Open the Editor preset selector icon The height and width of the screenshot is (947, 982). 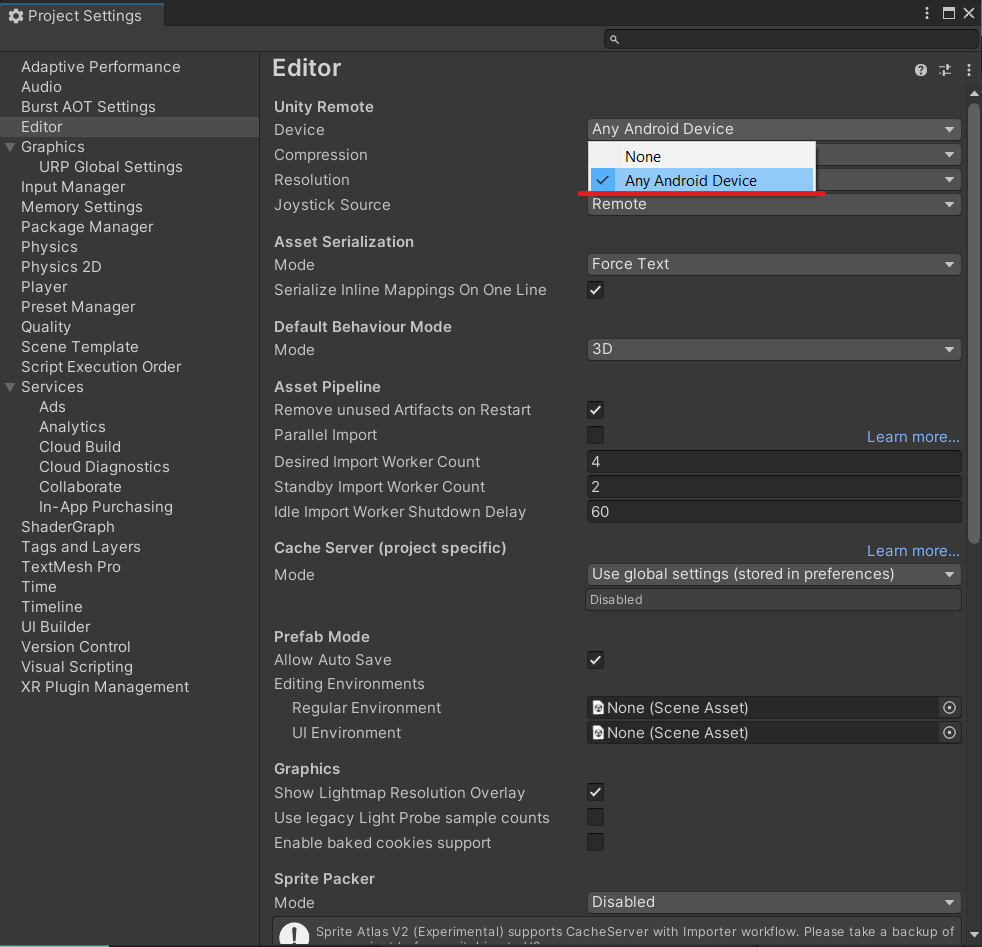[944, 70]
